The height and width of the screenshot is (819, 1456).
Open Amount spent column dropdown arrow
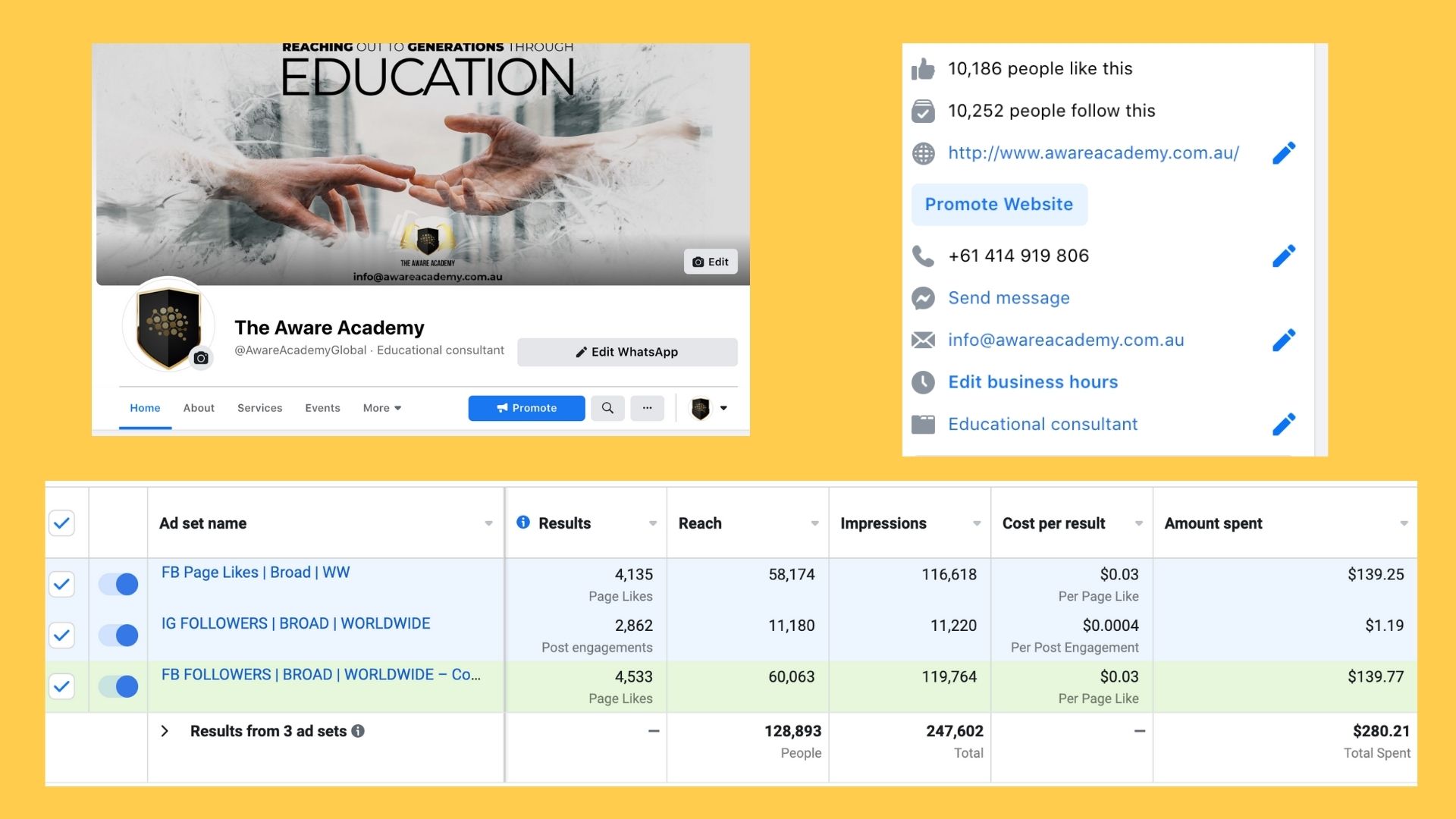click(x=1404, y=523)
